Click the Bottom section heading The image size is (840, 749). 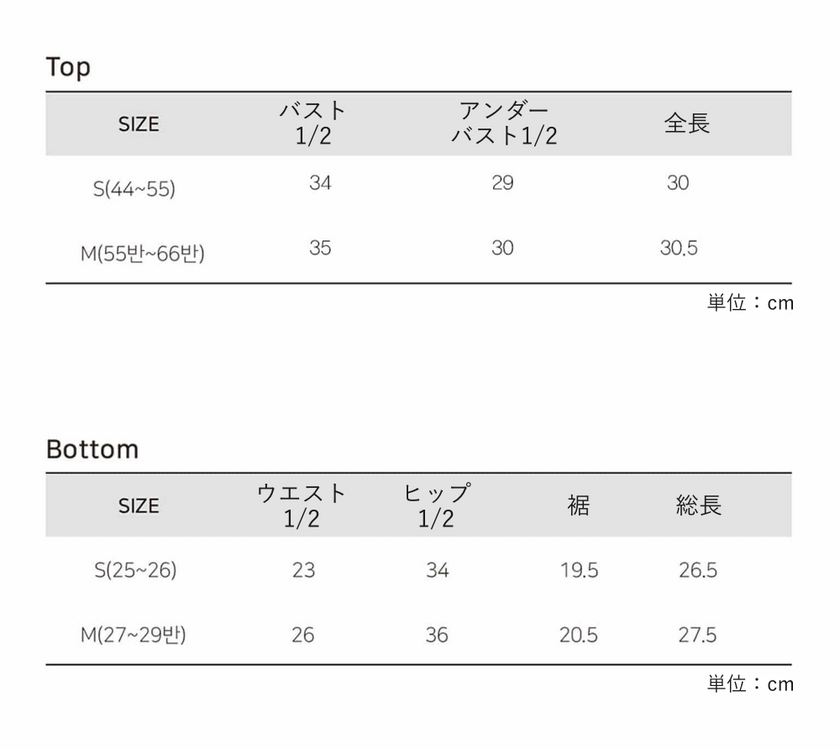pos(92,449)
